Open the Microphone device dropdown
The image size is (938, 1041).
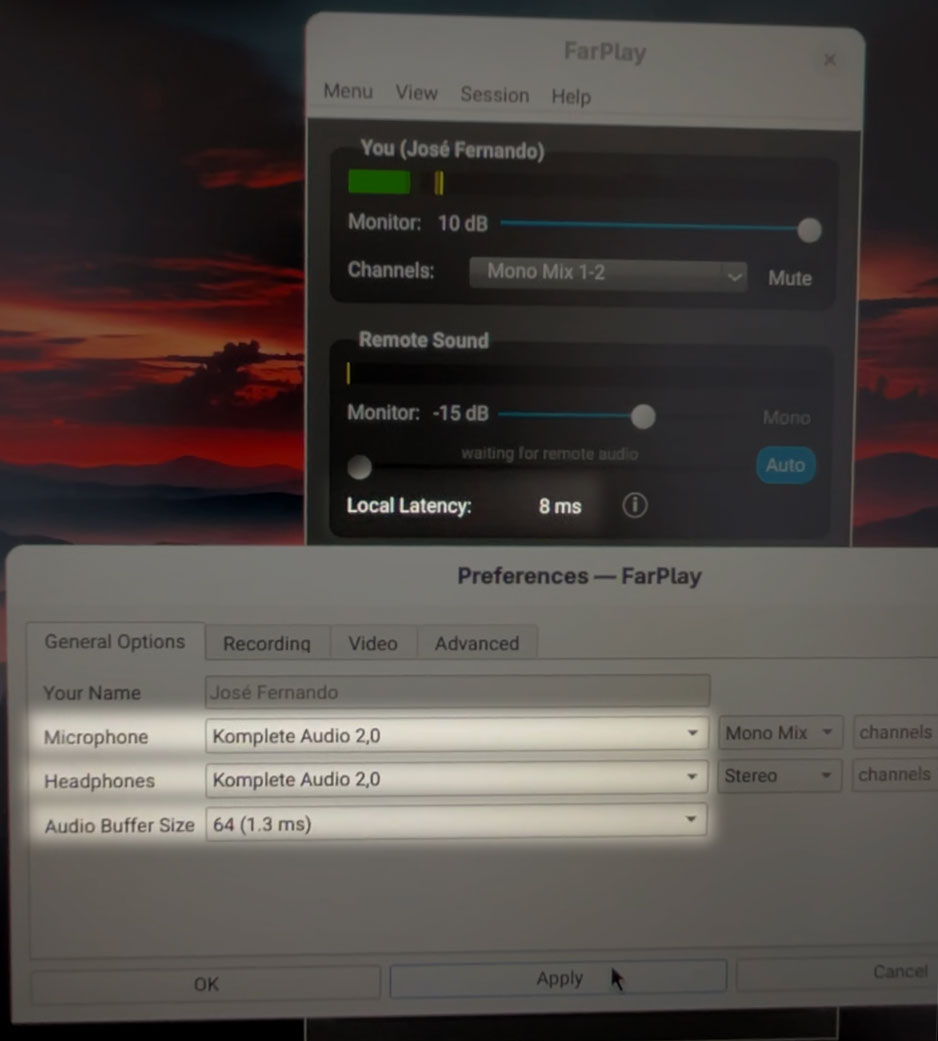(456, 737)
